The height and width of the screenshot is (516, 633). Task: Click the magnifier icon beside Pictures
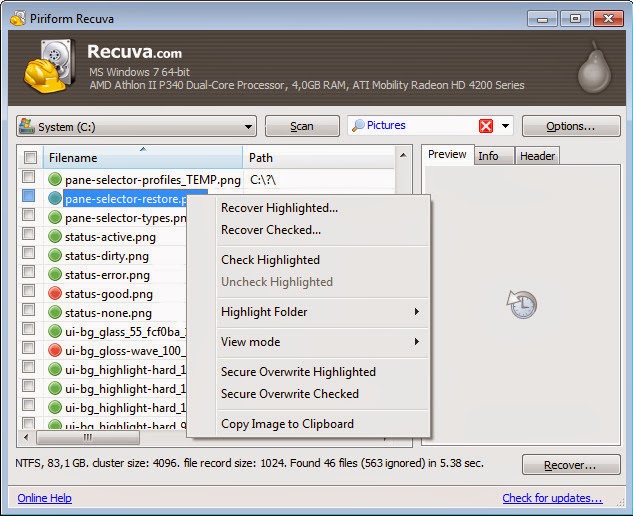pyautogui.click(x=358, y=126)
